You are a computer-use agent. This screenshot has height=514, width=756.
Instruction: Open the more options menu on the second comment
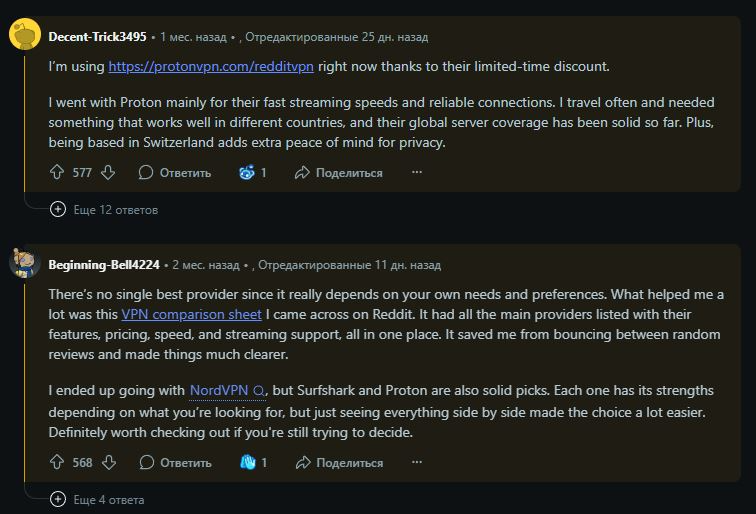[x=417, y=463]
